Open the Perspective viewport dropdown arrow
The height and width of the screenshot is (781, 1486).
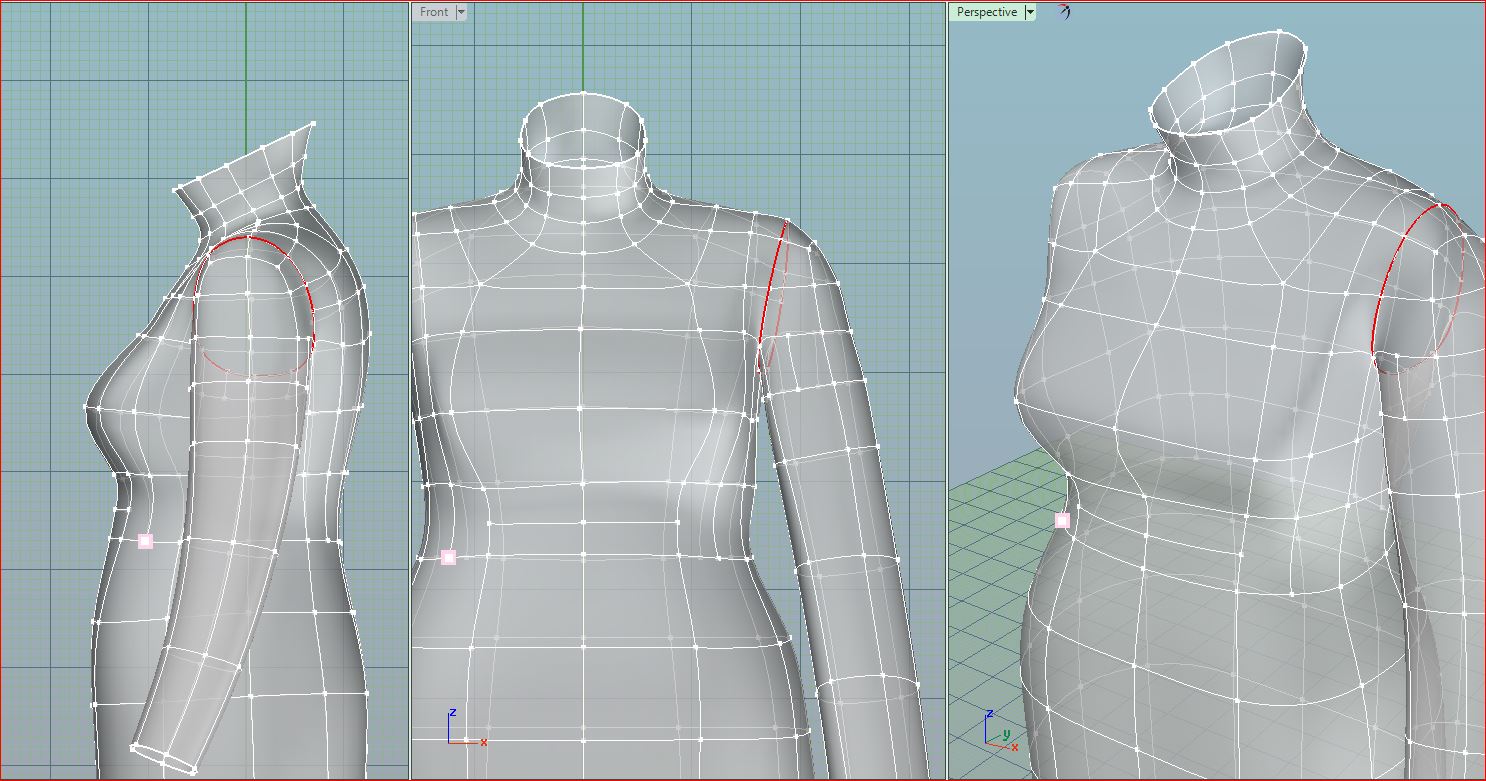point(1030,12)
